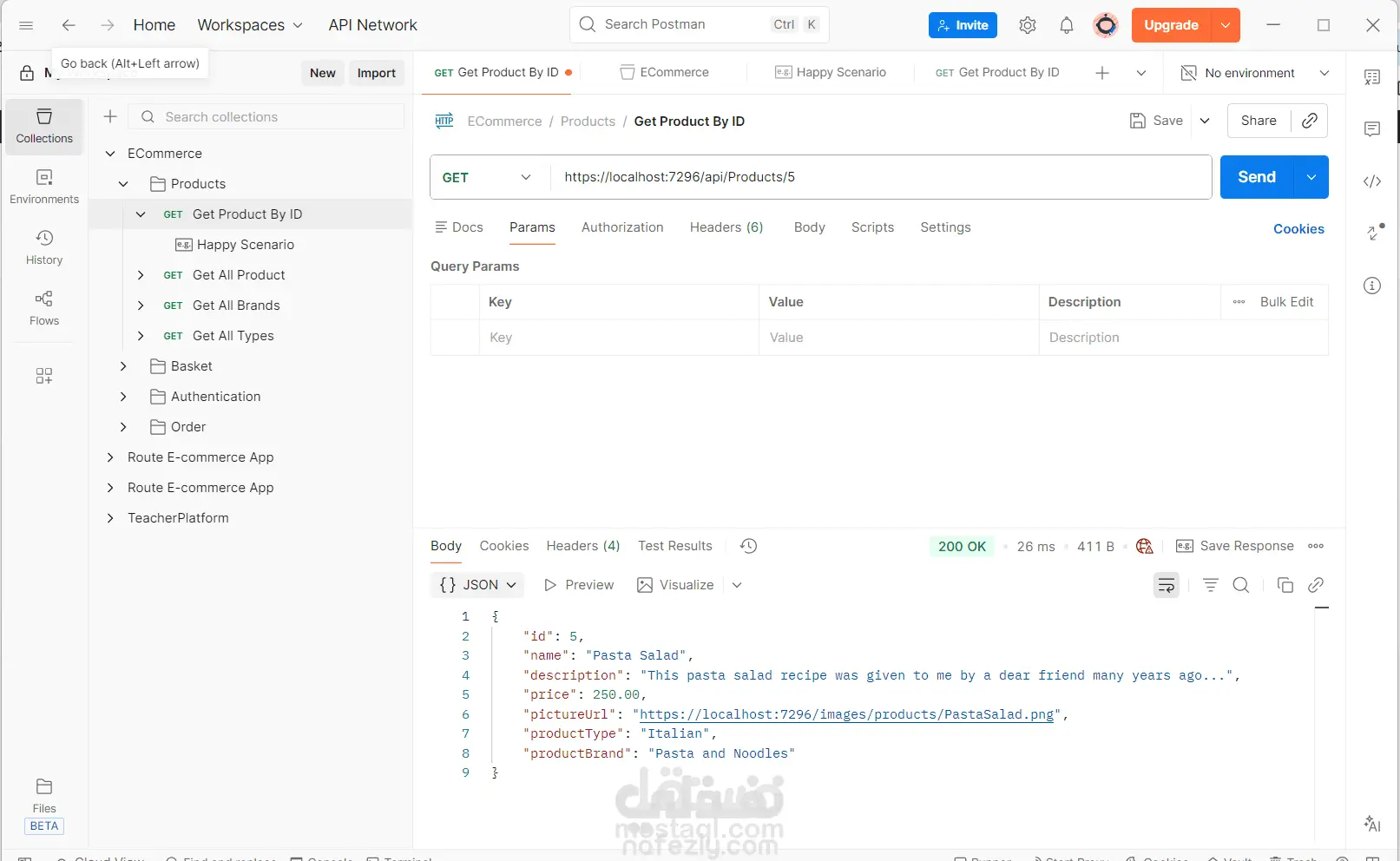The image size is (1400, 861).
Task: Open request info icon in right sidebar
Action: click(1372, 286)
